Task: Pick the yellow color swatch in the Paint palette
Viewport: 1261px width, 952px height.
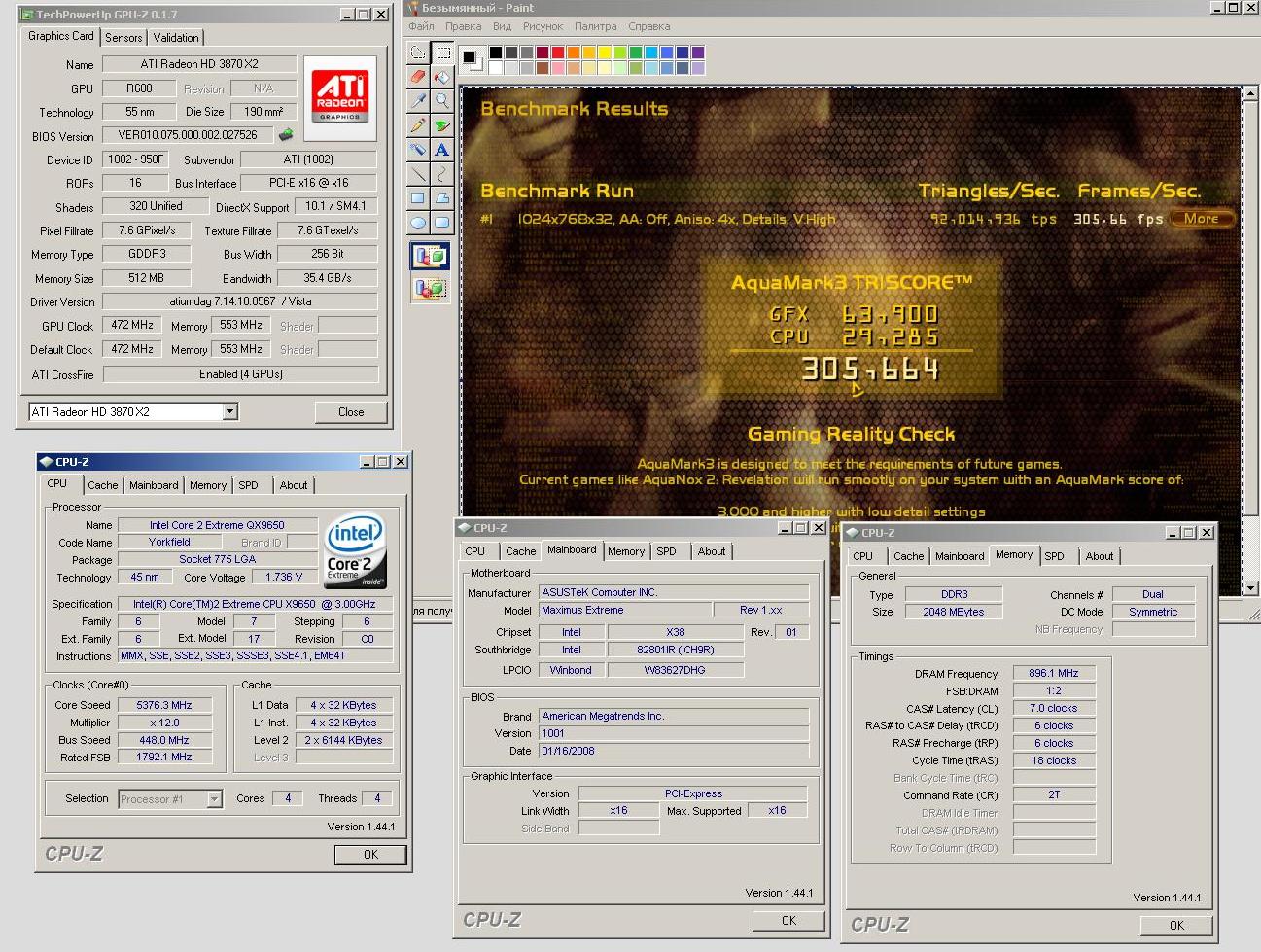Action: (x=605, y=53)
